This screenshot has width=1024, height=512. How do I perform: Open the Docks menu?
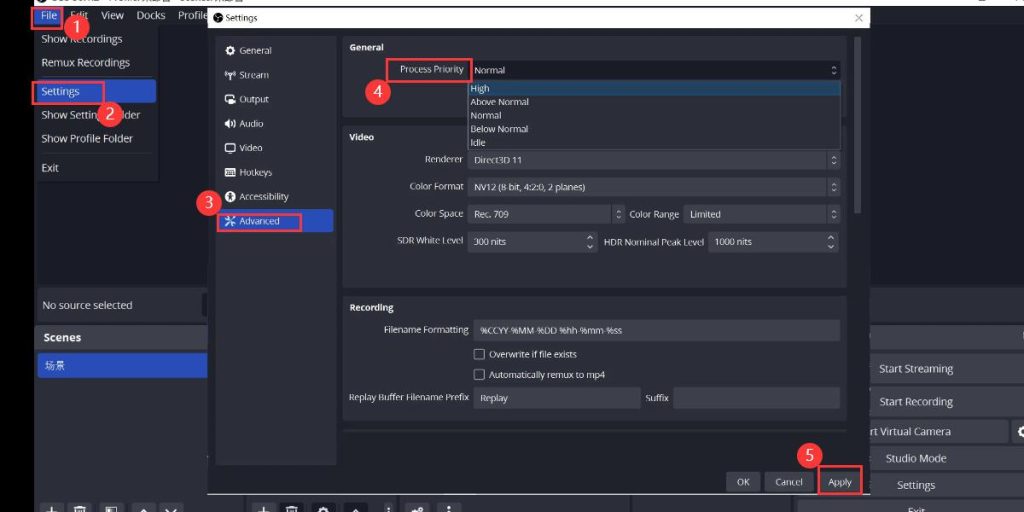click(x=151, y=15)
